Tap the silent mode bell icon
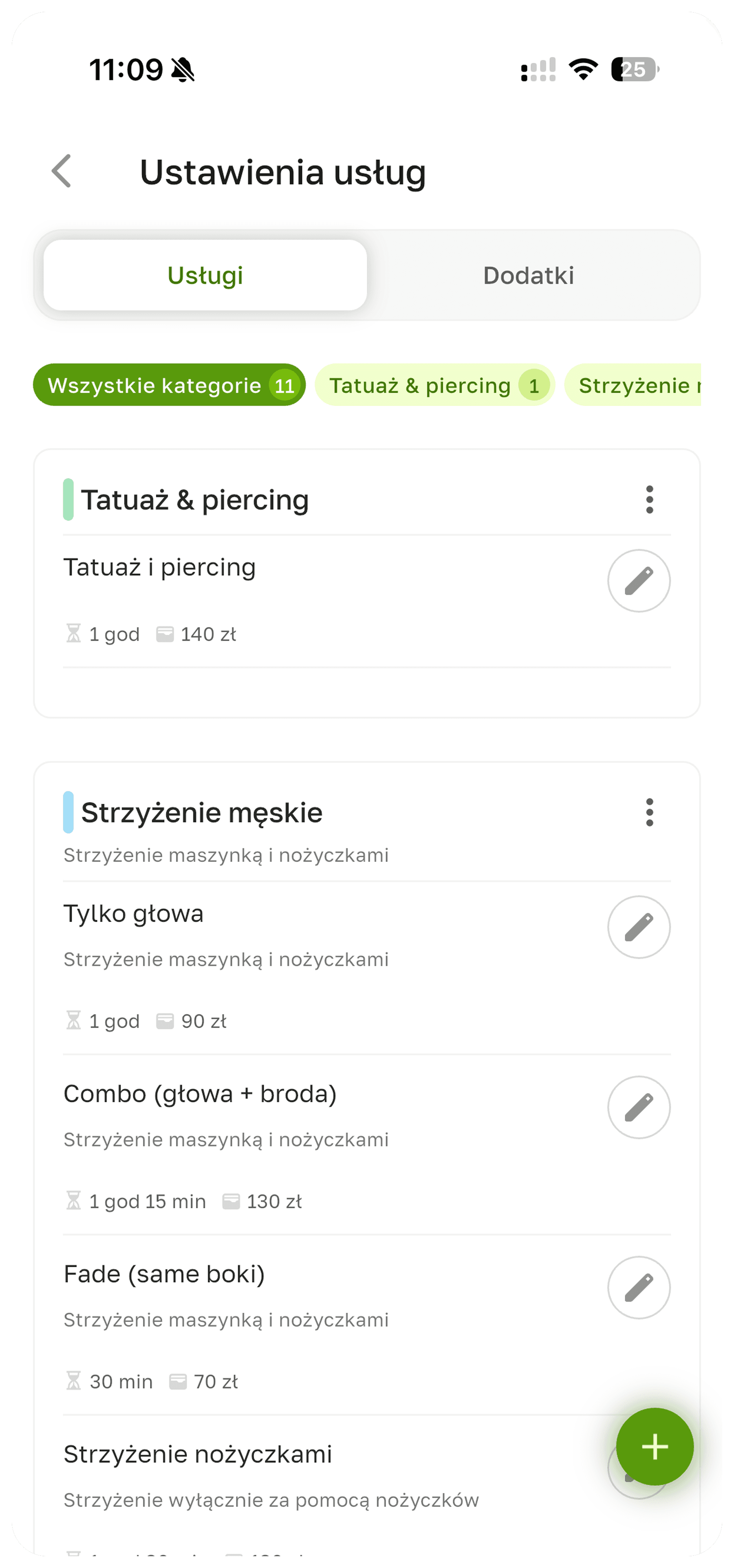This screenshot has height=1568, width=734. pyautogui.click(x=183, y=70)
